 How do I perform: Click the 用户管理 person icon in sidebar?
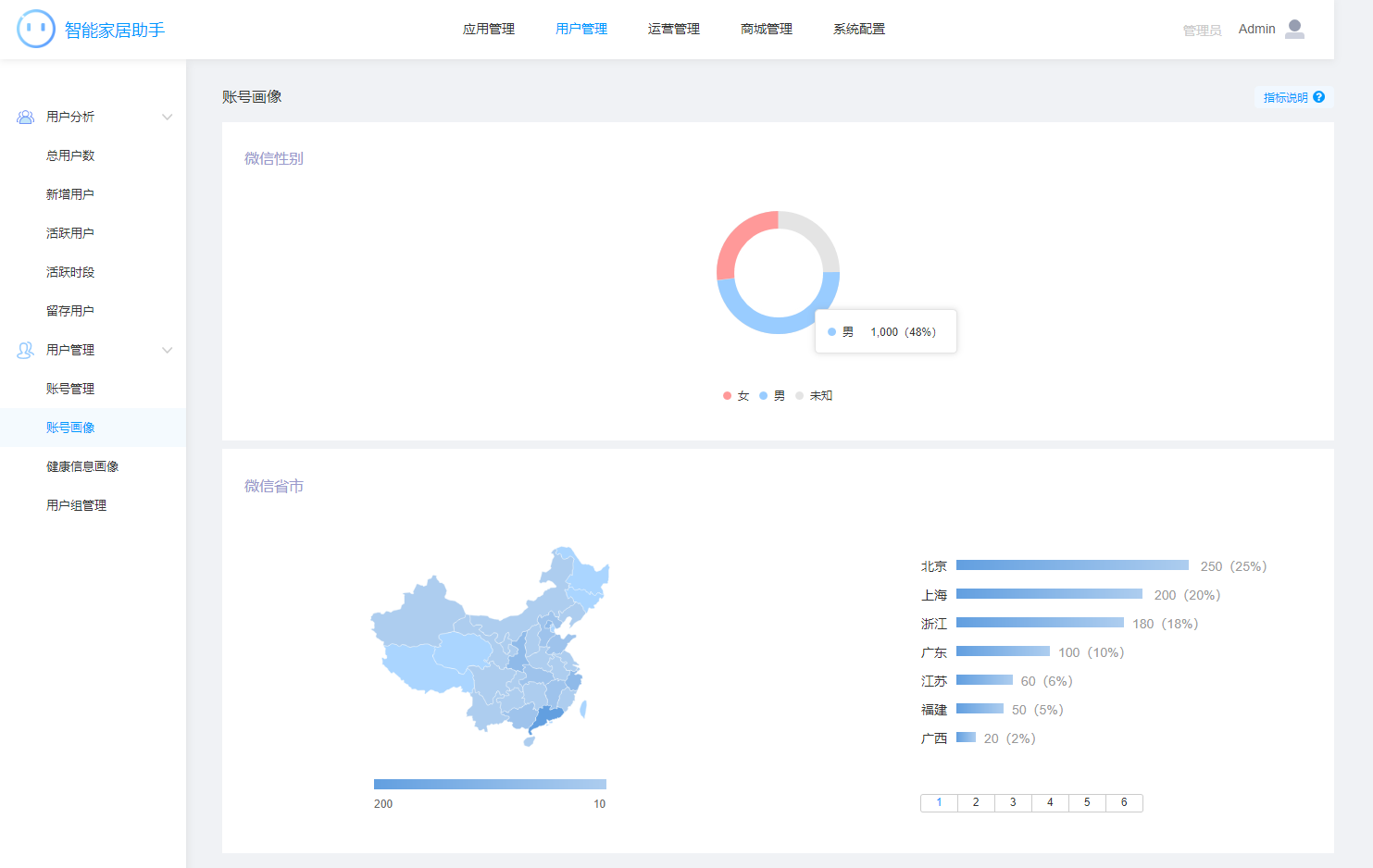(26, 351)
